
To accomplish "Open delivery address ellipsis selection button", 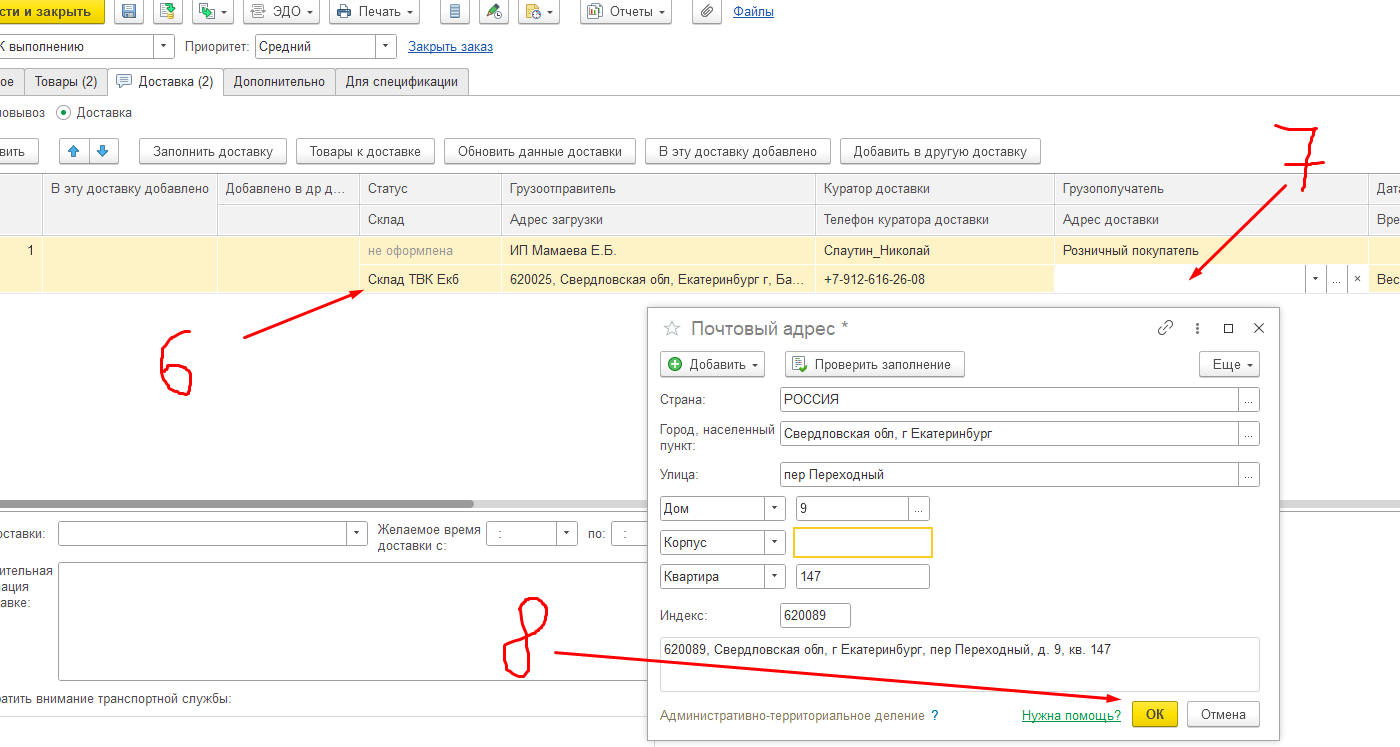I will click(x=1337, y=279).
